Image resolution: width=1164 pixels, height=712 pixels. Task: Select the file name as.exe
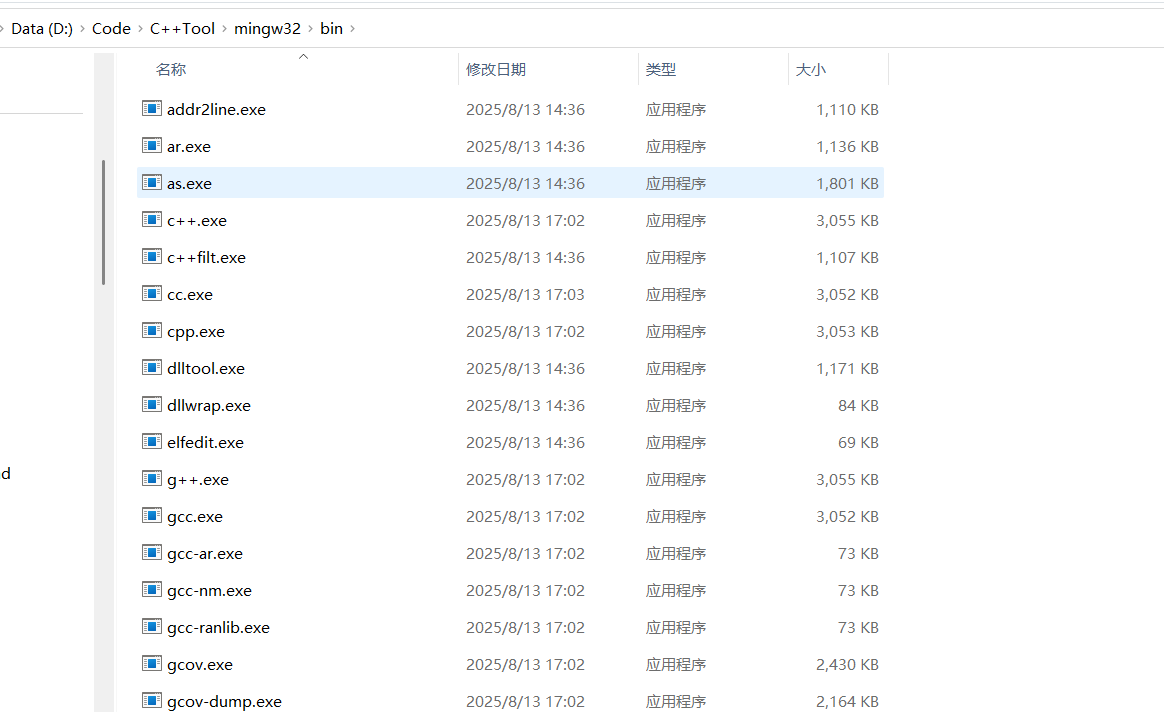189,184
